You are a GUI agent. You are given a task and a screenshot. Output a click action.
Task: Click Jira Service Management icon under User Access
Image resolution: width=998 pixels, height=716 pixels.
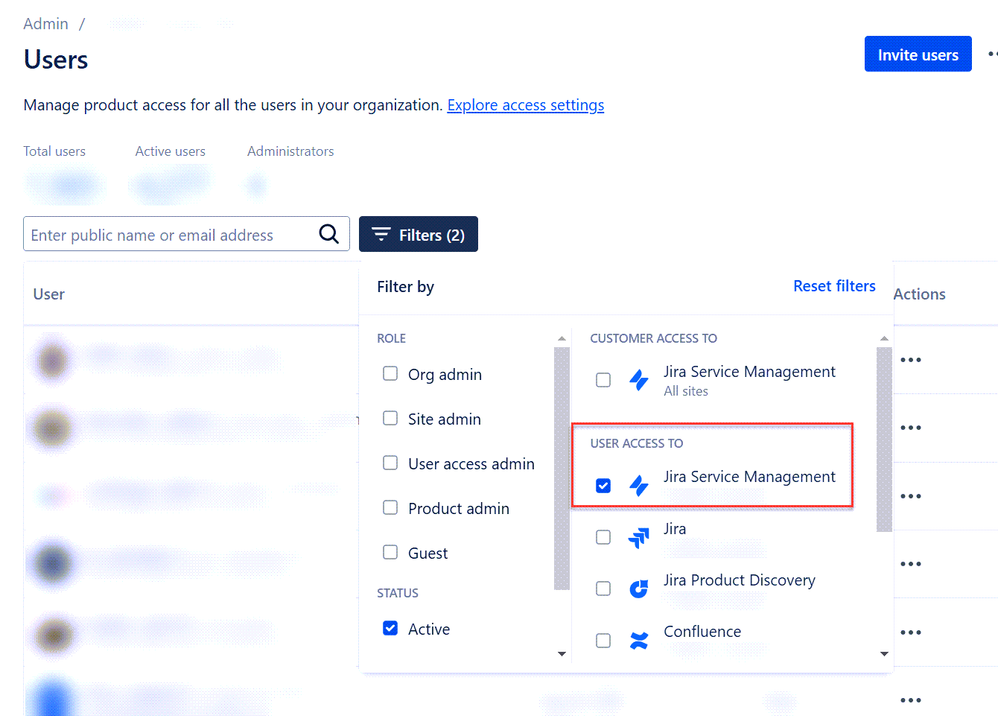coord(638,486)
